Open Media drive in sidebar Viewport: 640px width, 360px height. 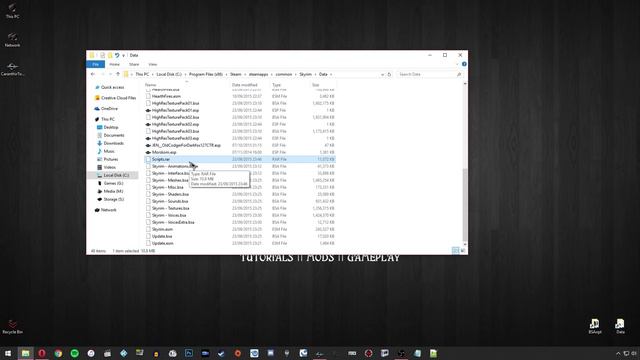click(113, 191)
